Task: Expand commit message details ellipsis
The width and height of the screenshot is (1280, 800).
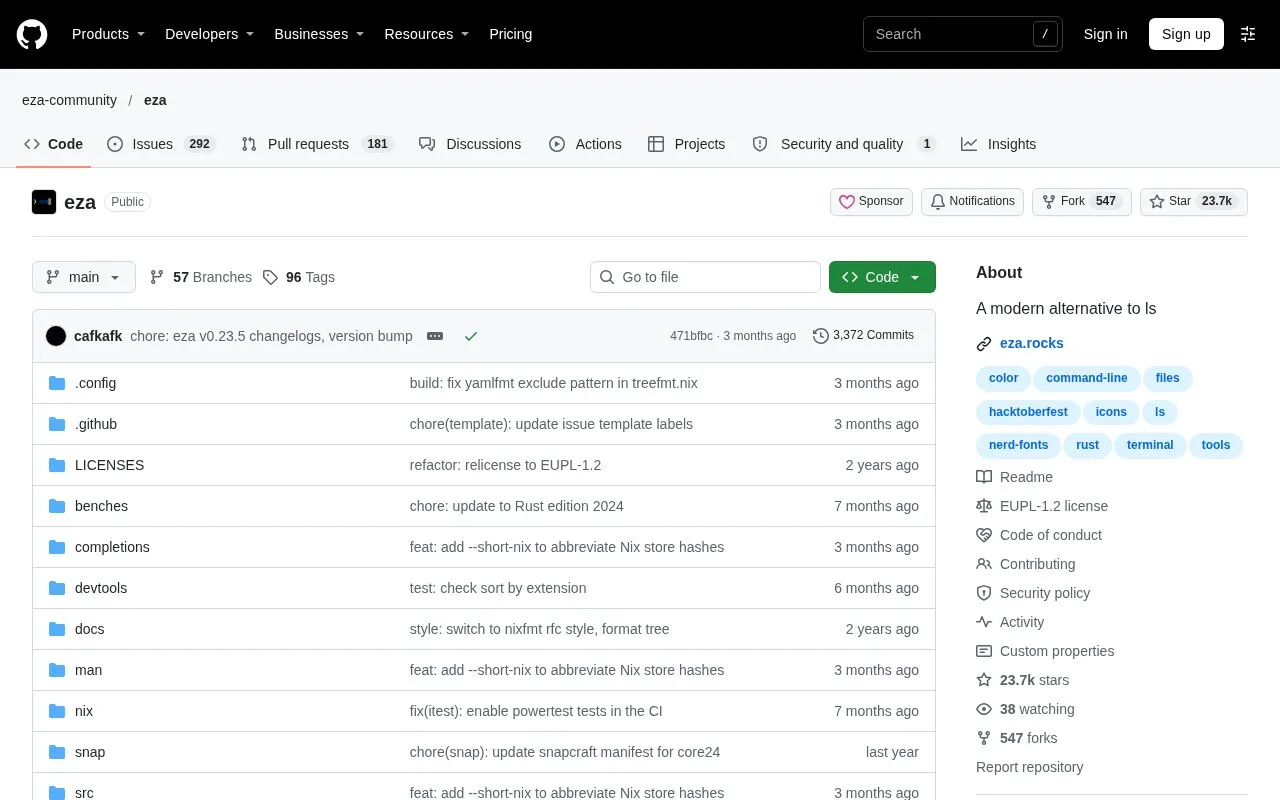Action: click(x=435, y=336)
